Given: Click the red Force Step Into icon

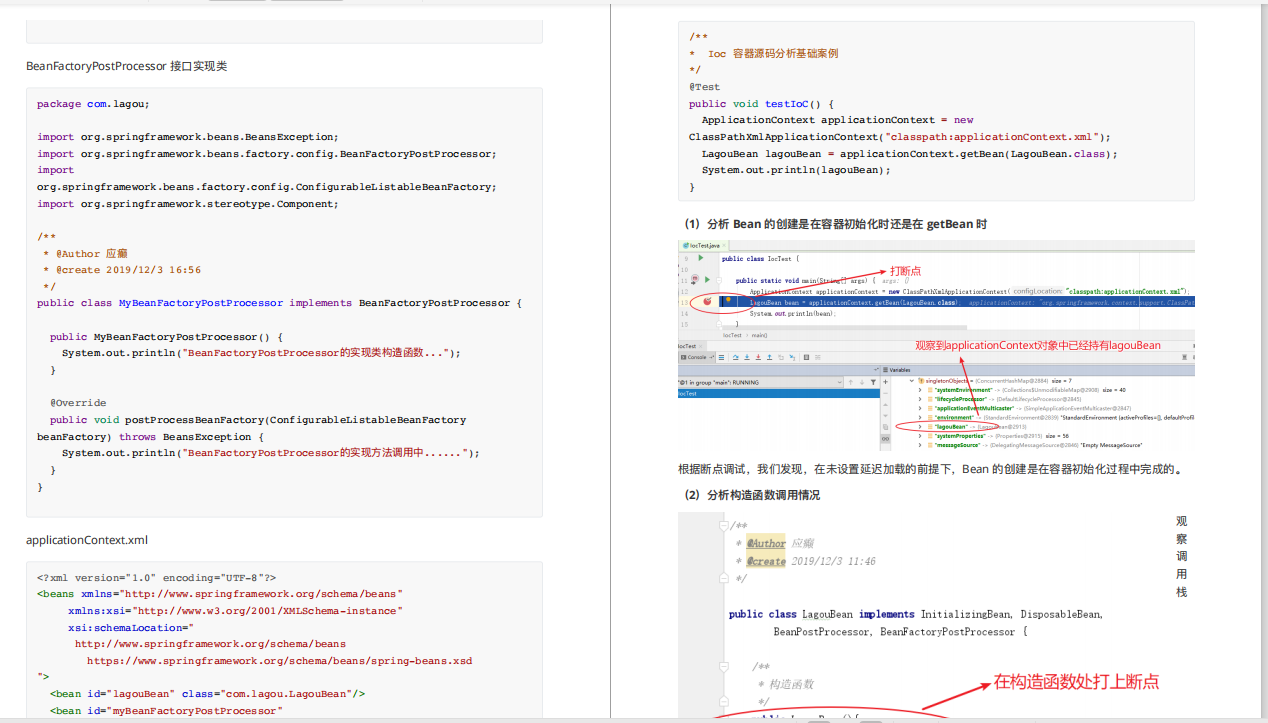Looking at the screenshot, I should (758, 357).
